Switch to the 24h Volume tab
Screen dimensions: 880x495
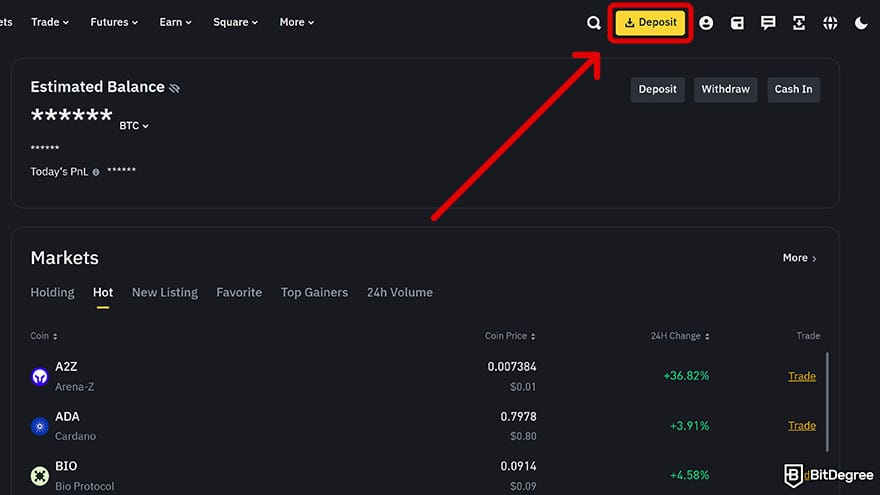point(400,292)
